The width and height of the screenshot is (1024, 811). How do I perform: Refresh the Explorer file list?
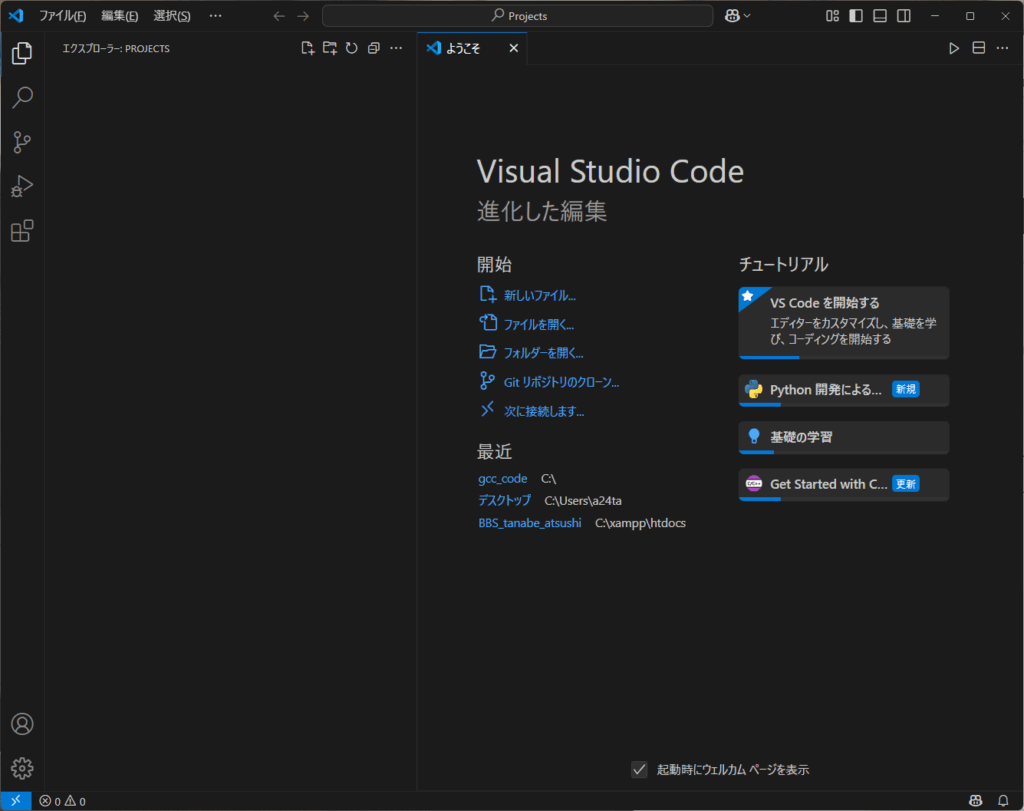click(352, 48)
